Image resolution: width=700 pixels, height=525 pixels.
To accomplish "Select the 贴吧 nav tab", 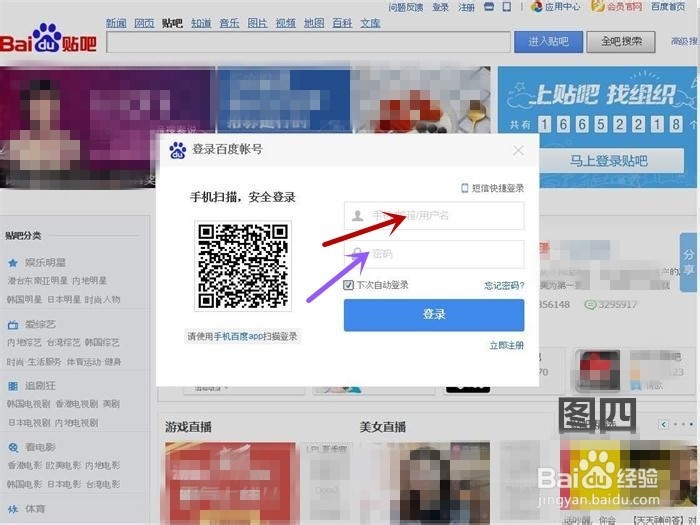I will (x=172, y=23).
